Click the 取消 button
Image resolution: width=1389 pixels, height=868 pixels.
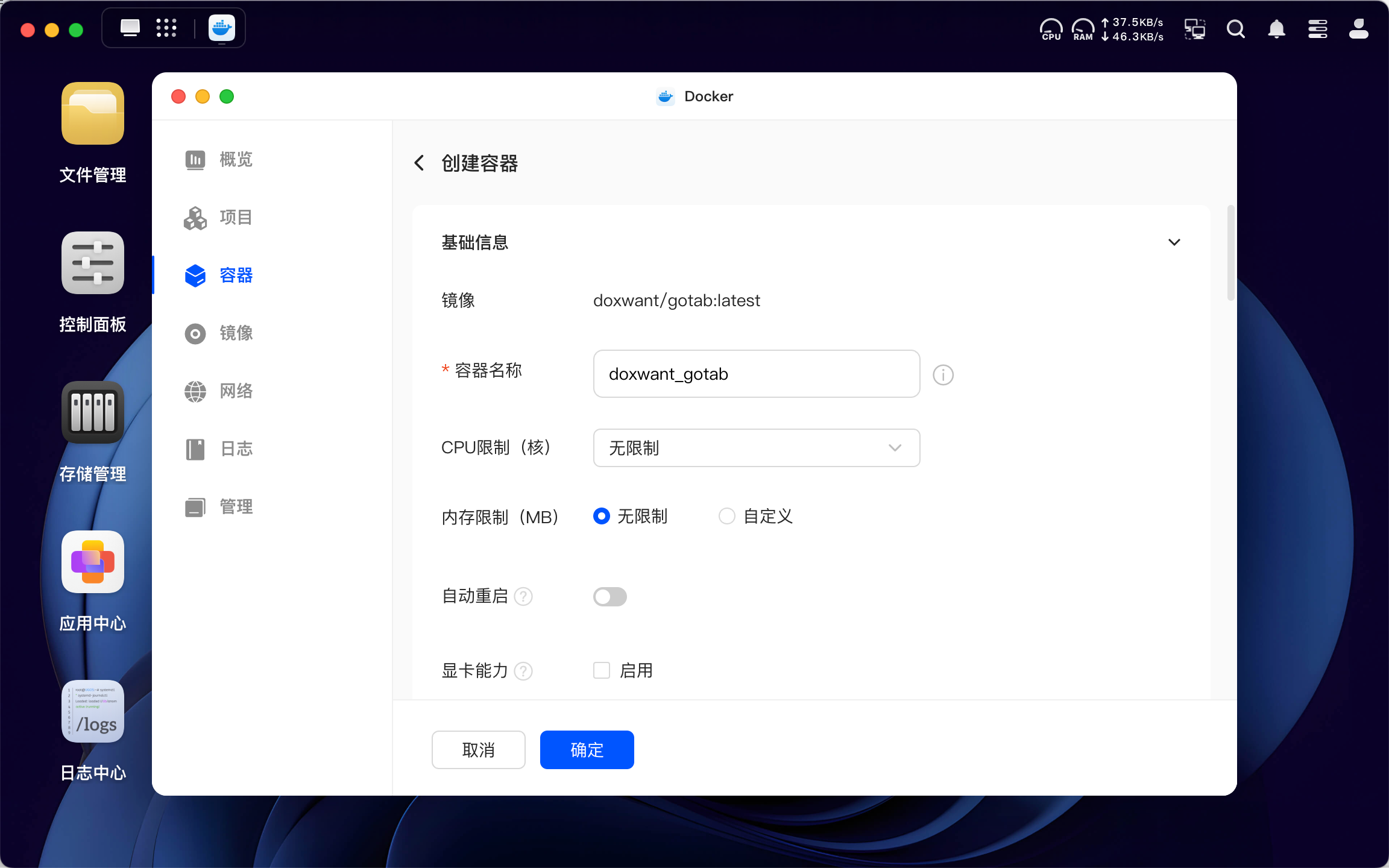coord(479,750)
